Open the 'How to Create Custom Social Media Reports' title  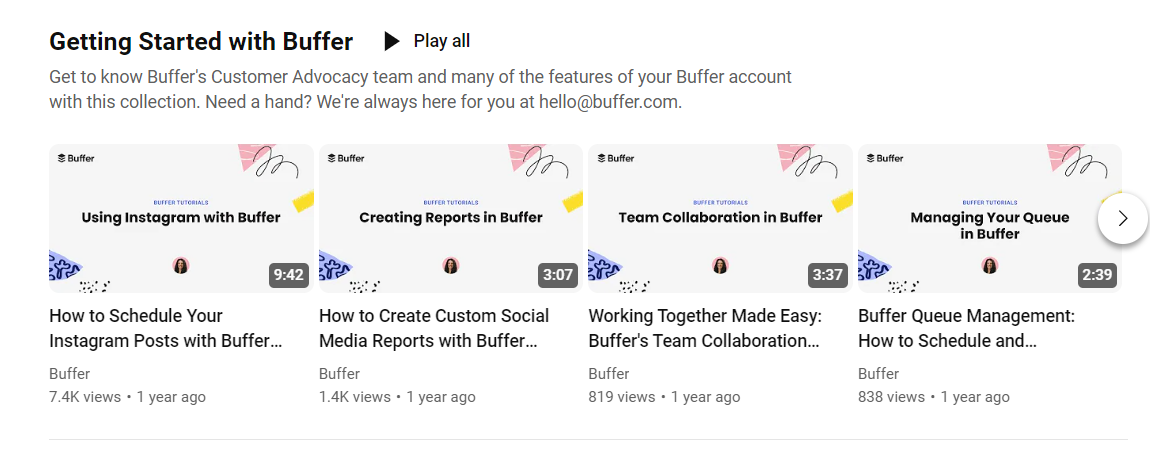[434, 328]
